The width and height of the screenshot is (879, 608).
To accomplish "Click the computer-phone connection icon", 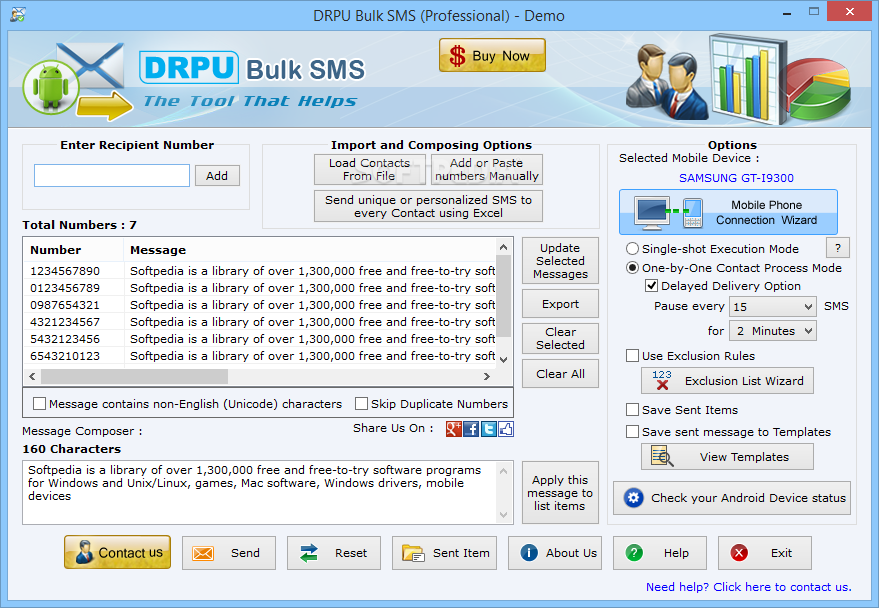I will tap(668, 212).
